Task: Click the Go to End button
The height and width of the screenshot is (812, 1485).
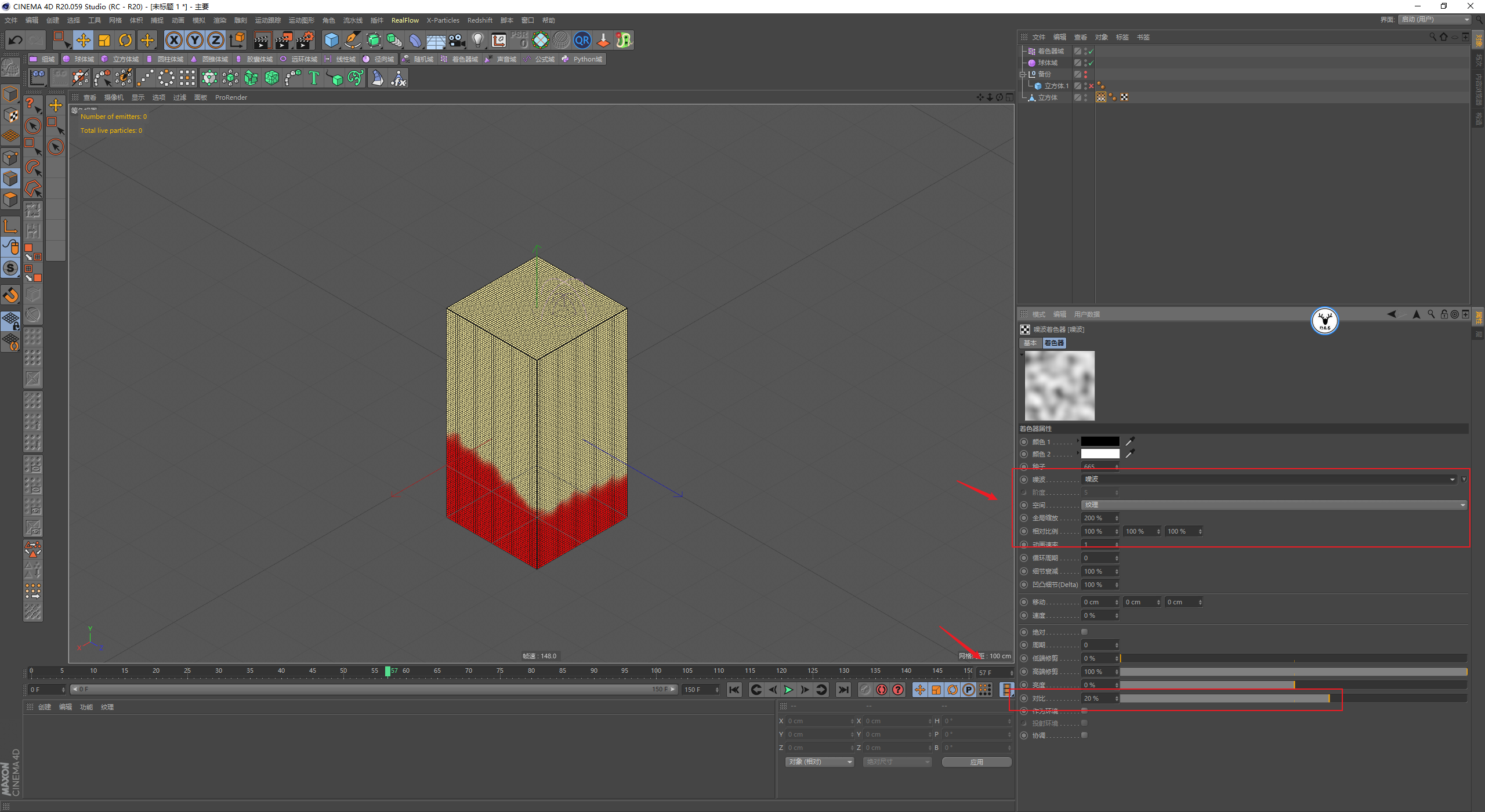Action: coord(843,690)
